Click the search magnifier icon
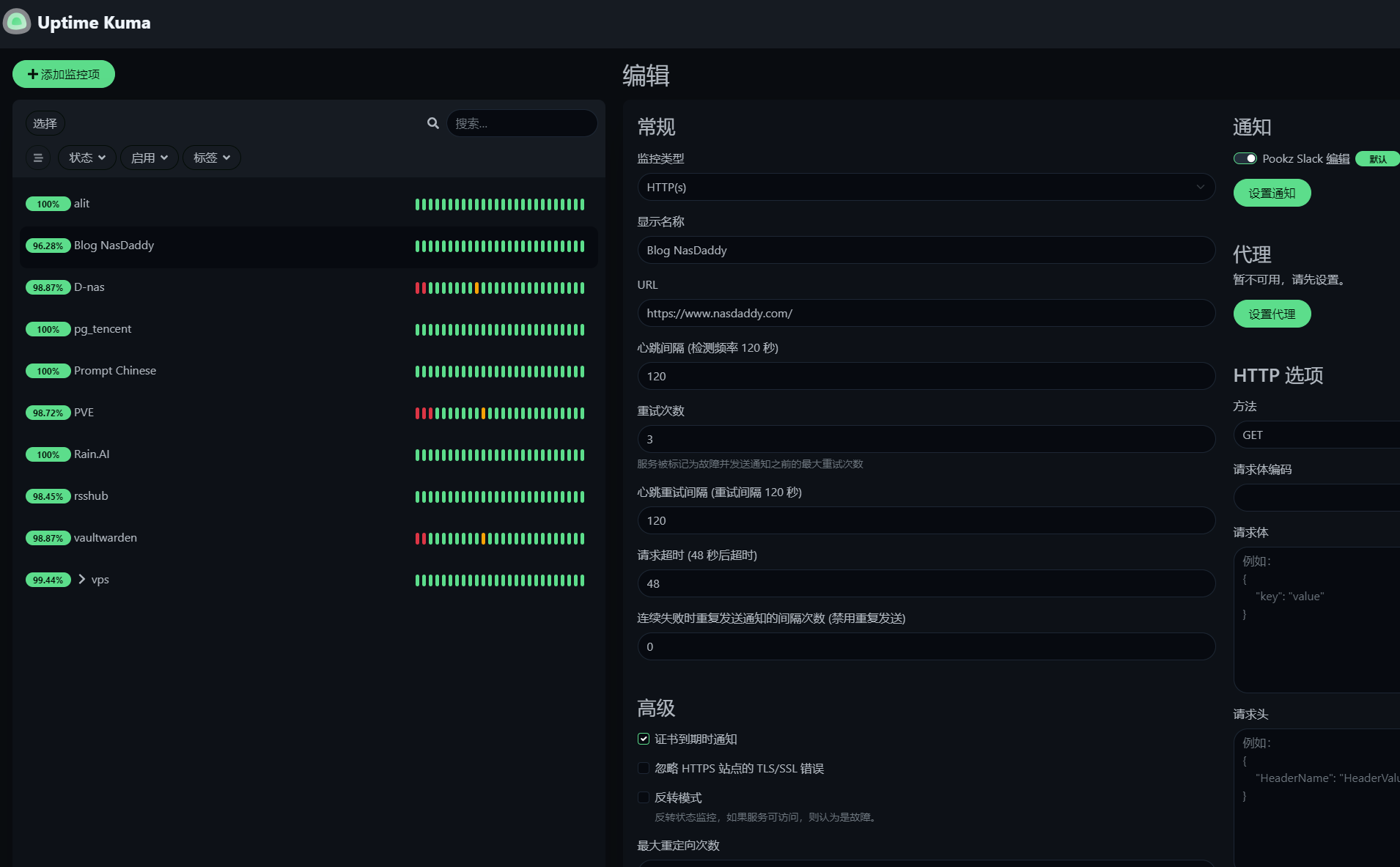 click(433, 123)
